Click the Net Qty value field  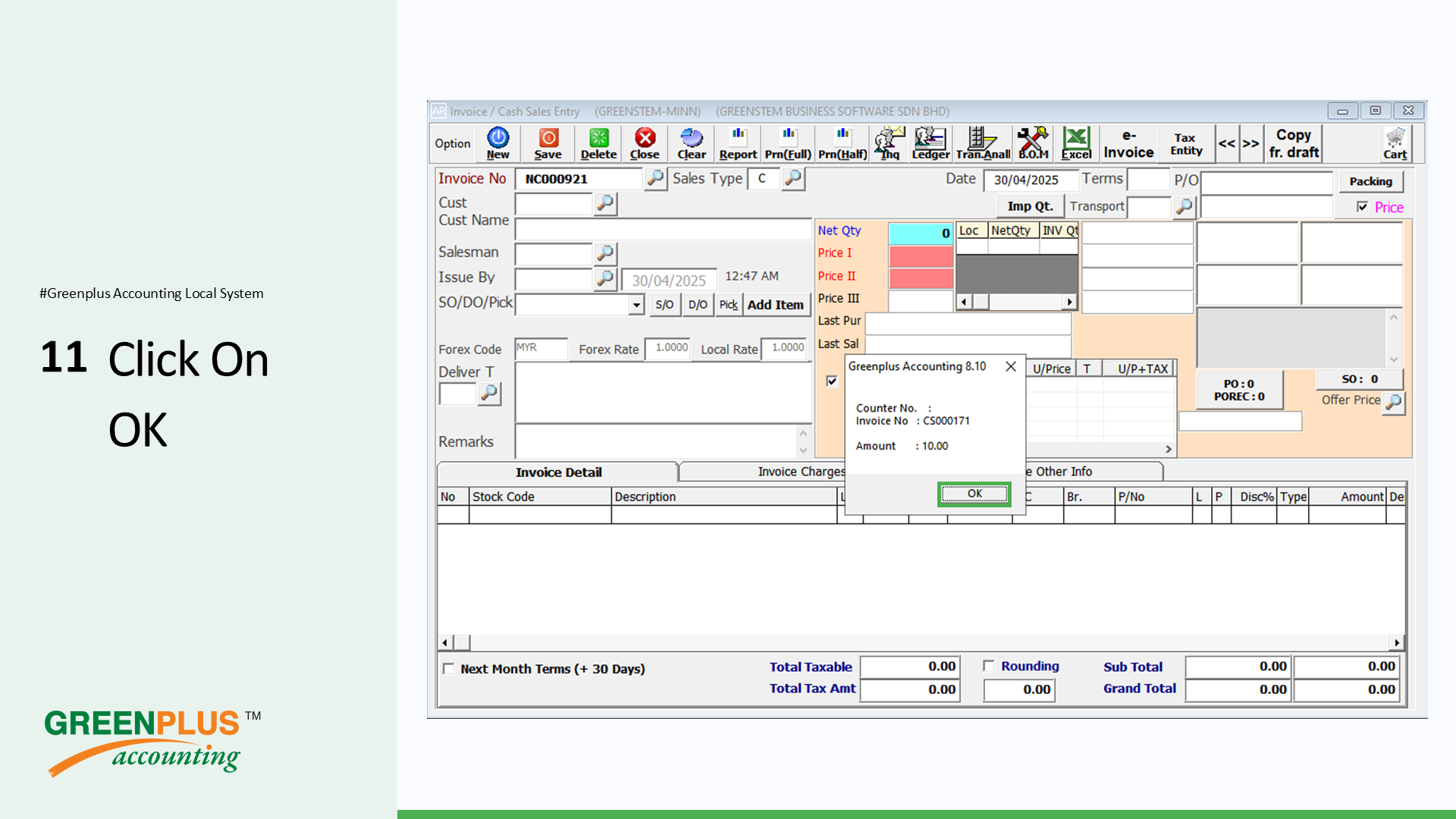(921, 234)
